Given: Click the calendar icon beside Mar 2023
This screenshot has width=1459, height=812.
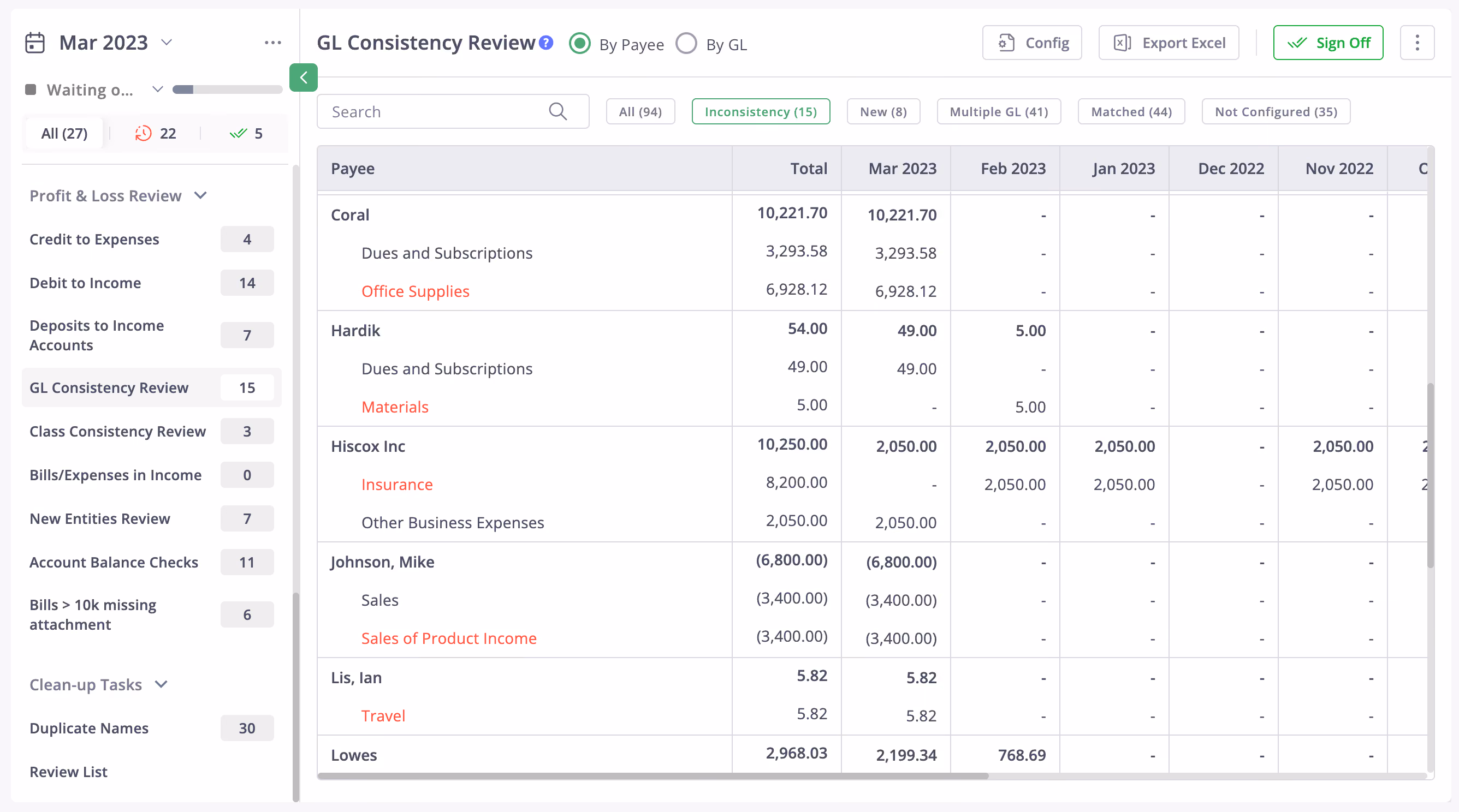Looking at the screenshot, I should pos(35,43).
